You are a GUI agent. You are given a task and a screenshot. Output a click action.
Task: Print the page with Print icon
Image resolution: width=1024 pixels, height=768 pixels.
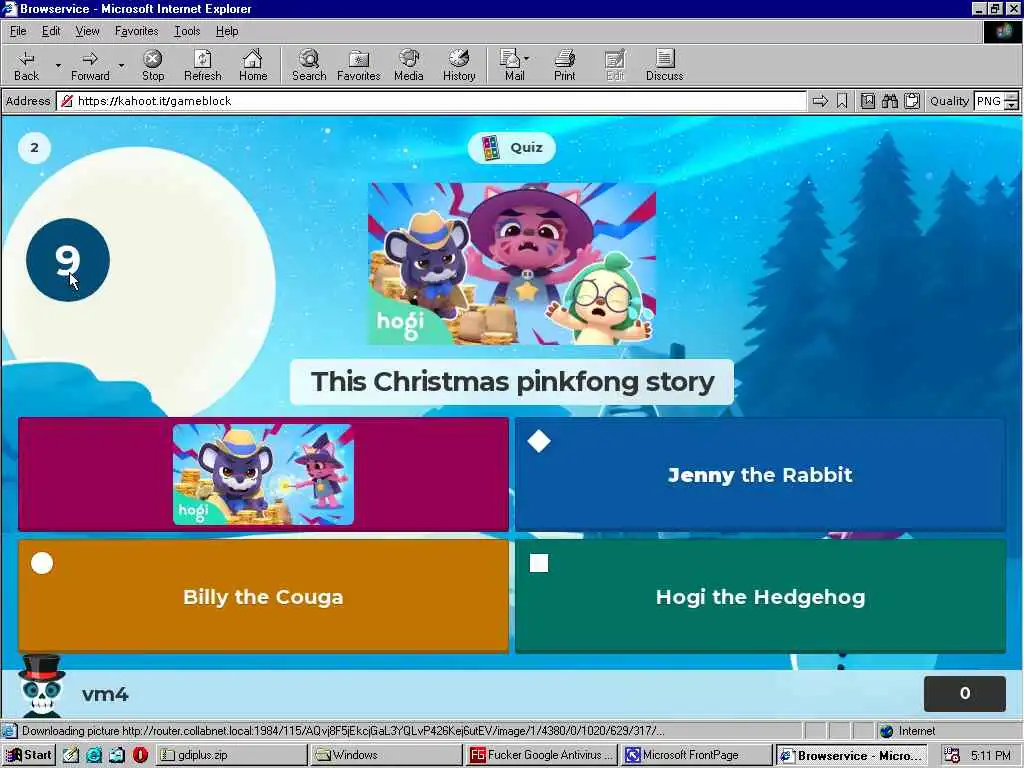tap(564, 65)
